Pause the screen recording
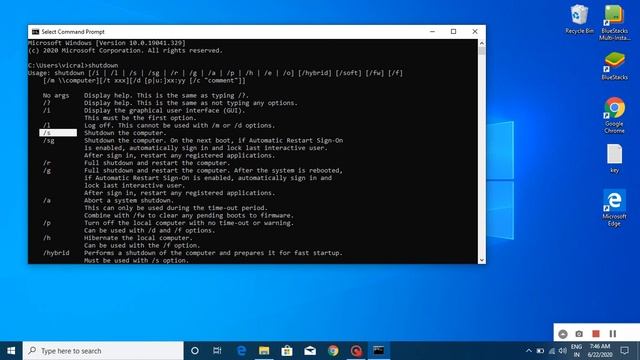The image size is (640, 360). (613, 334)
